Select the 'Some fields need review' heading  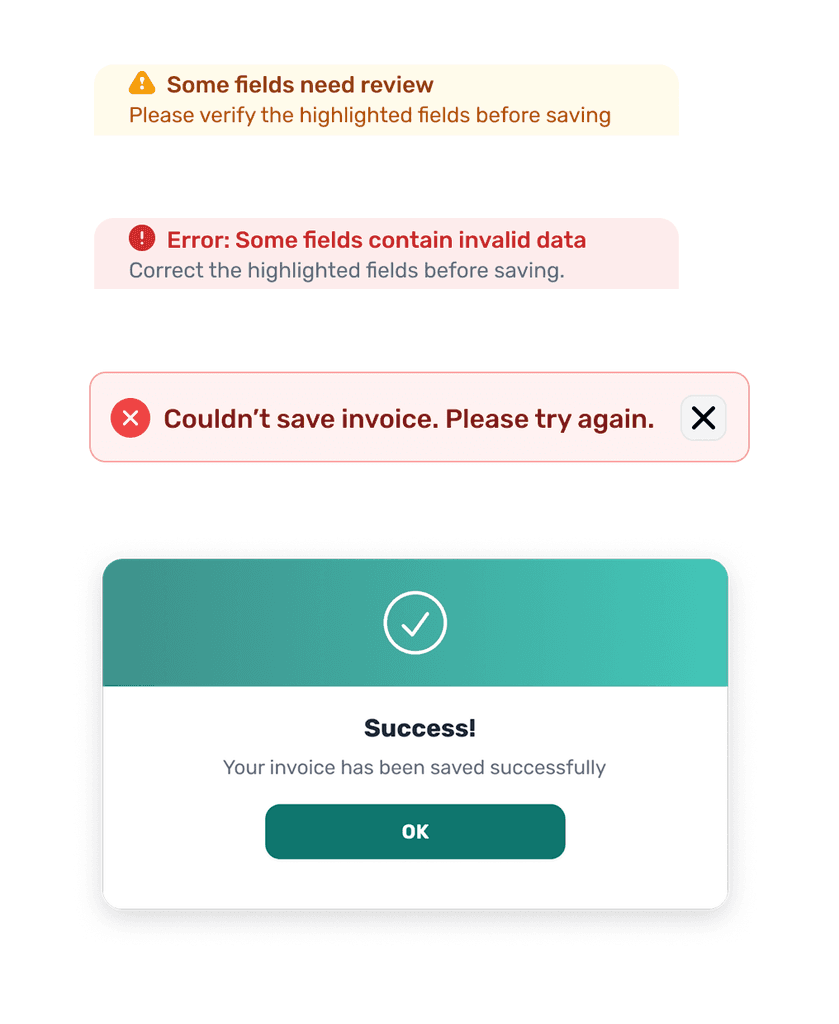coord(298,84)
